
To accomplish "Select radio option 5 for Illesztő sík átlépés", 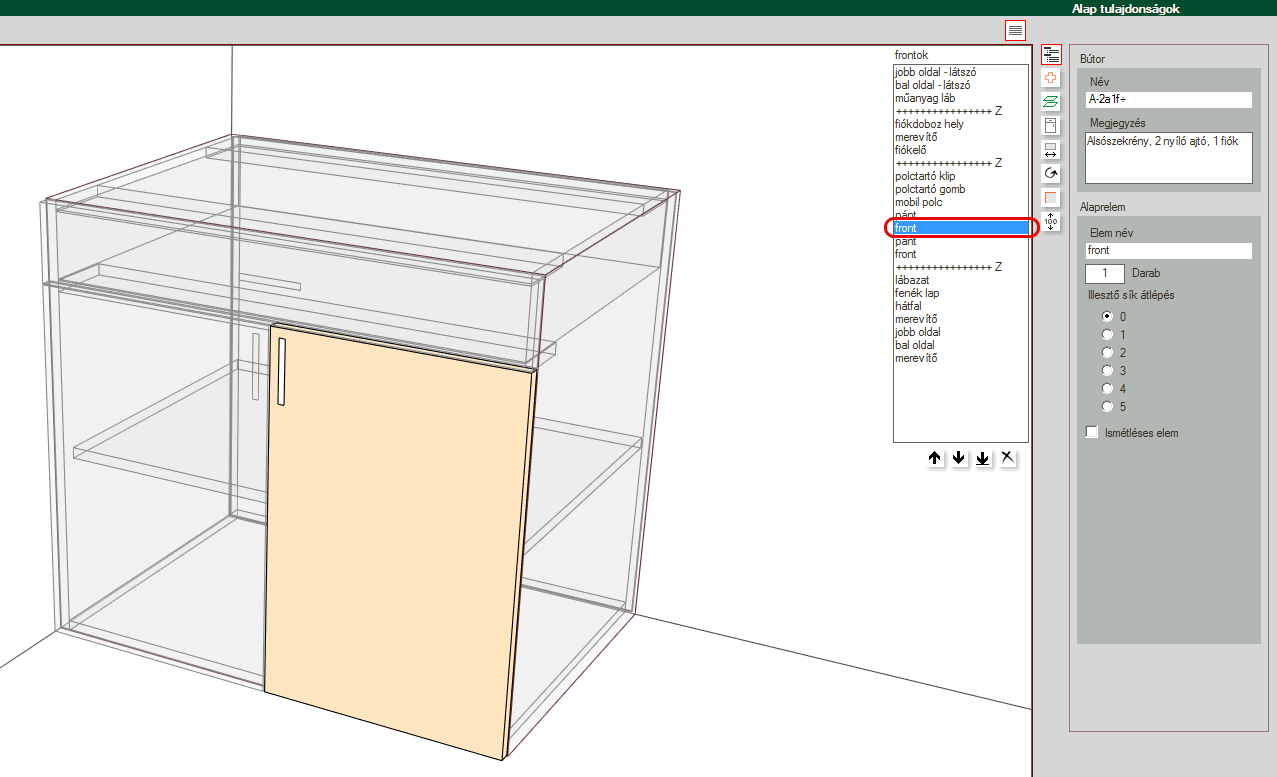I will (1107, 407).
